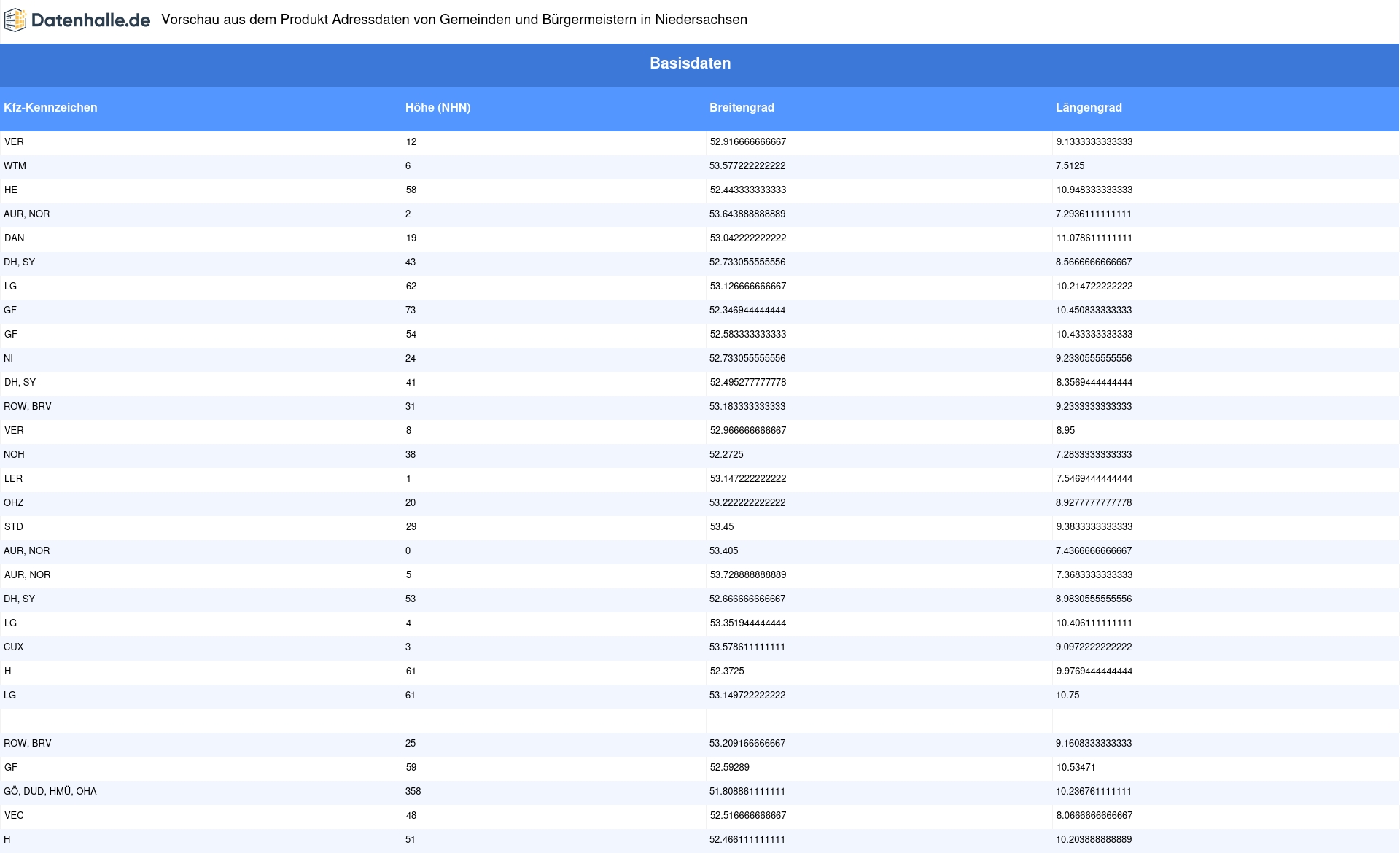Click the Datenhalle.de logo icon
Screen dimensions: 1400x853
point(15,20)
